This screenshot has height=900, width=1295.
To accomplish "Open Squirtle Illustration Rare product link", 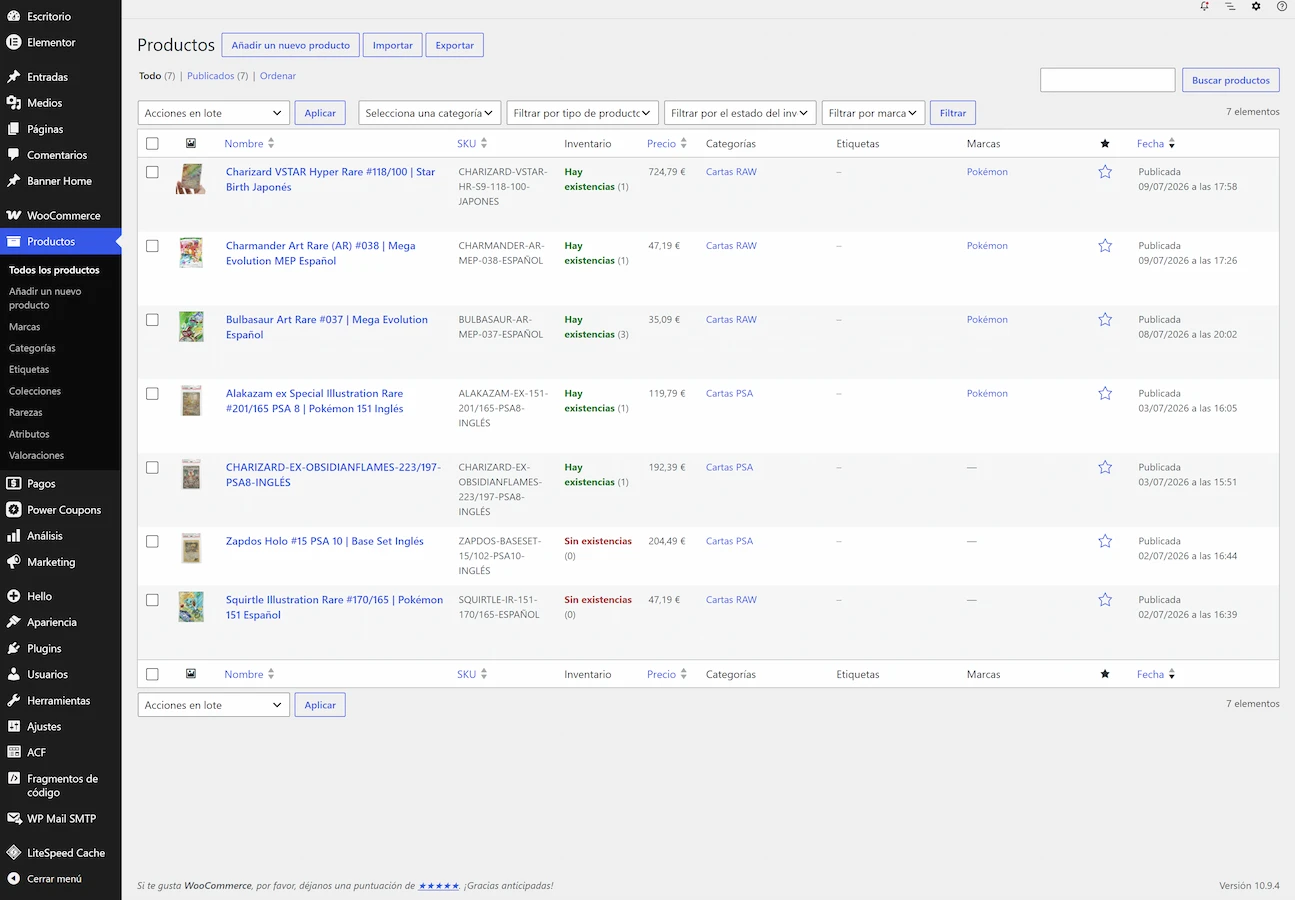I will (334, 607).
